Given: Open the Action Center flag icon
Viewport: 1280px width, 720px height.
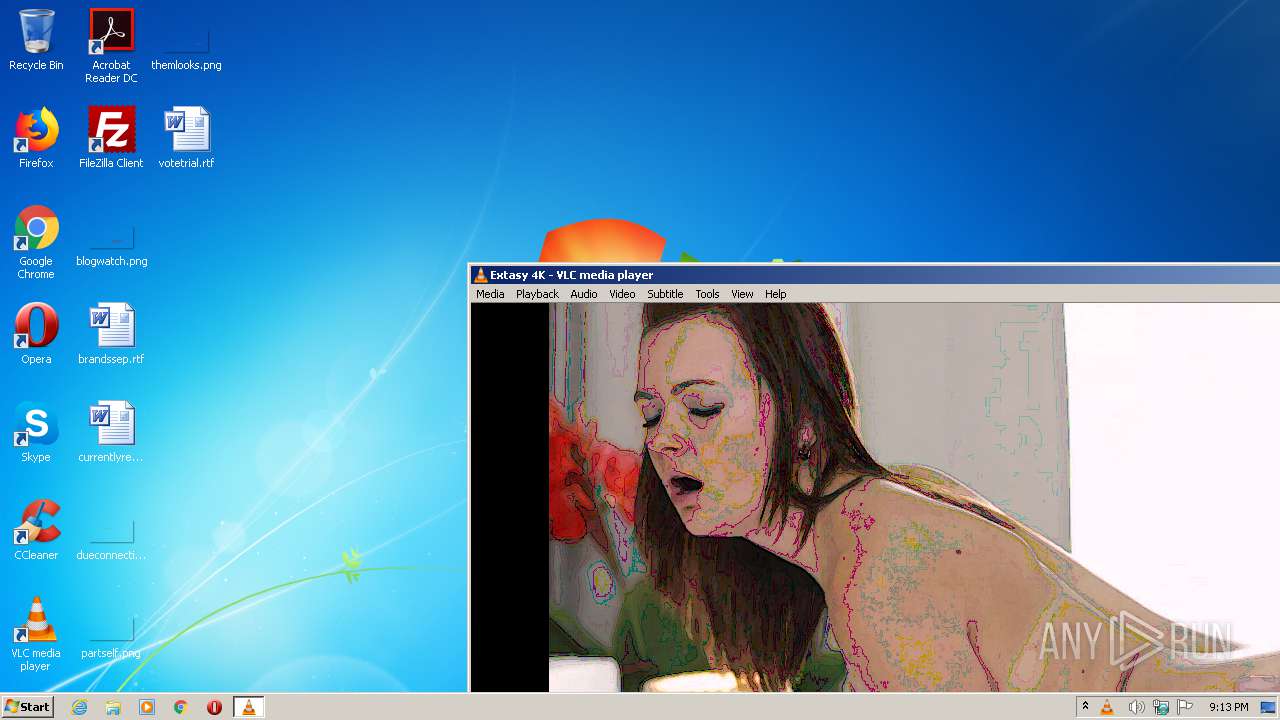Looking at the screenshot, I should [1185, 707].
